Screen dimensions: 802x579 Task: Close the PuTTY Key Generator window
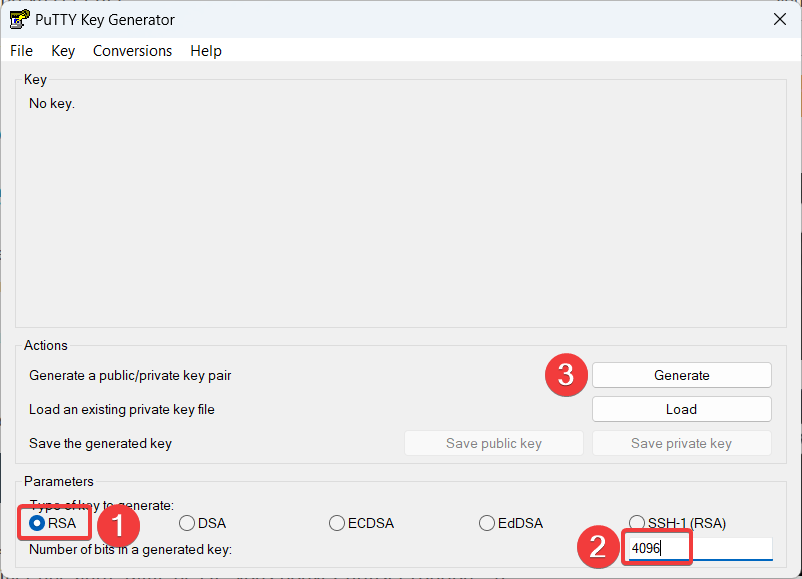[x=779, y=19]
